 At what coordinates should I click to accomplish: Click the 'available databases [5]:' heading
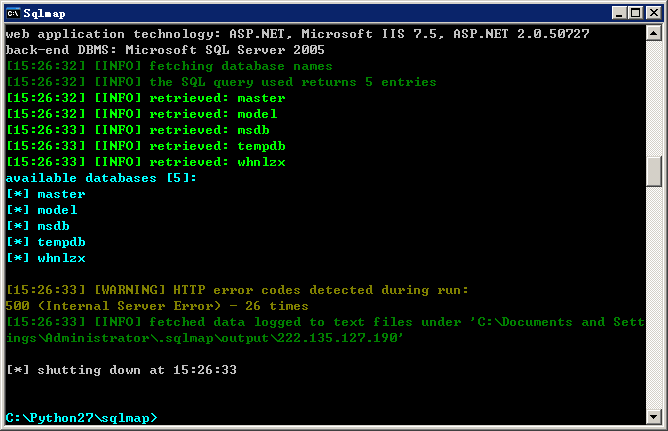tap(101, 178)
